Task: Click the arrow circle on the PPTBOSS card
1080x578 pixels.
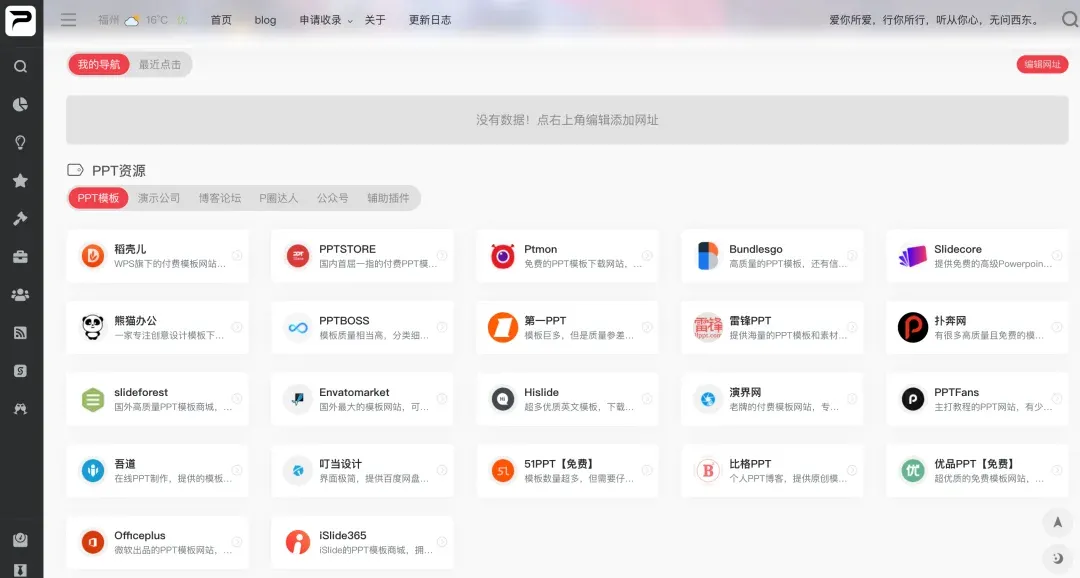Action: click(442, 327)
